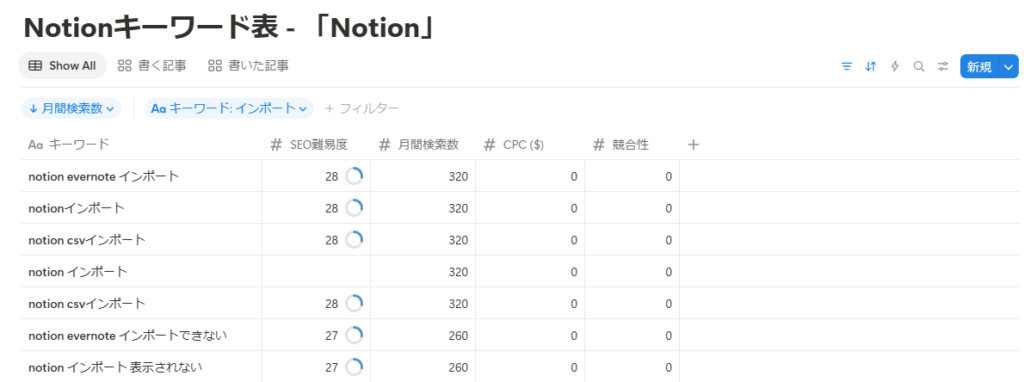Expand the 新規 button dropdown arrow

[x=1010, y=66]
